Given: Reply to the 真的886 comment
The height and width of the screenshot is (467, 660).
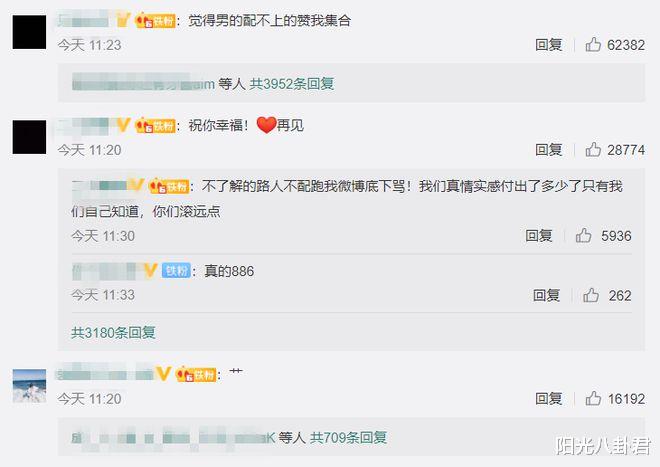Looking at the screenshot, I should point(546,296).
